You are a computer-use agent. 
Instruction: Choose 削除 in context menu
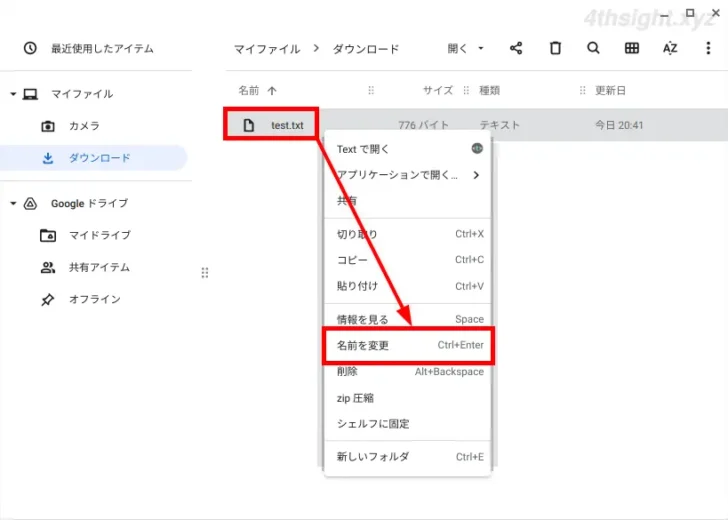tap(407, 372)
